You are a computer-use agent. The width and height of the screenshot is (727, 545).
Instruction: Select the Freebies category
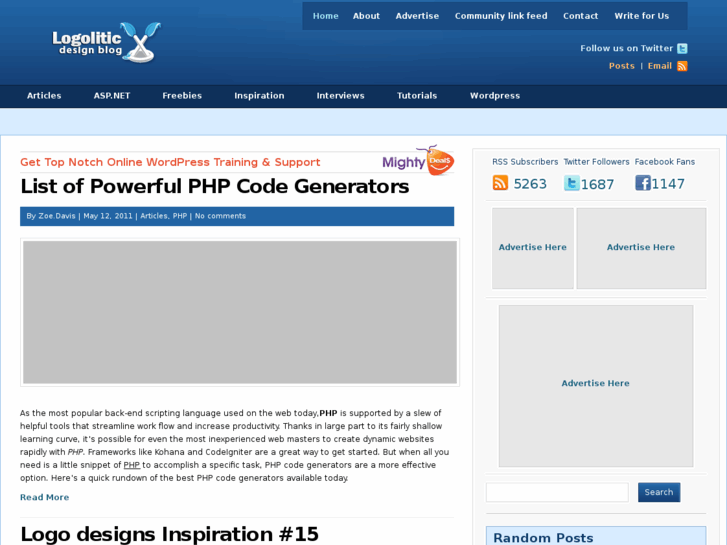[182, 96]
